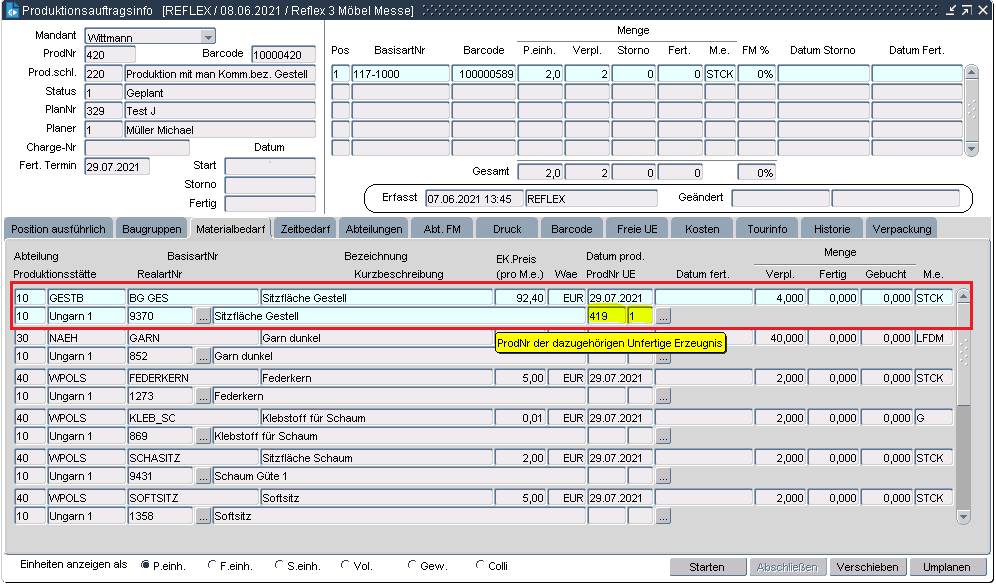Viewport: 996px width, 584px height.
Task: Choose the Vol. display option
Action: point(346,566)
